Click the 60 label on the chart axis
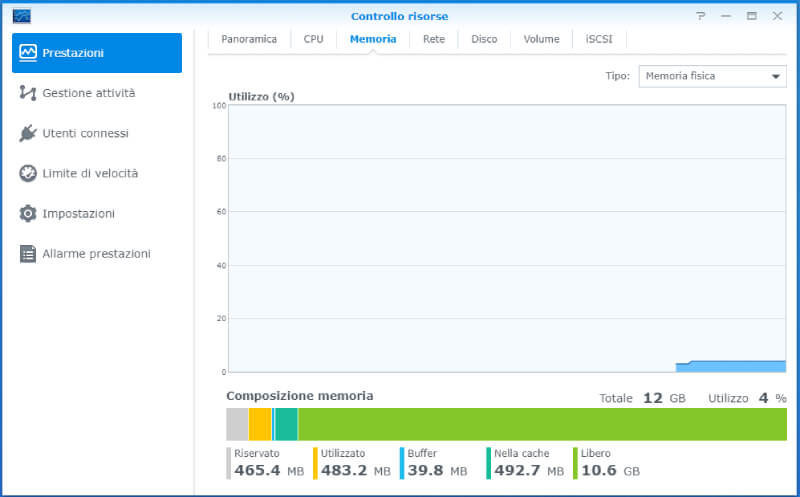The image size is (800, 497). 221,211
